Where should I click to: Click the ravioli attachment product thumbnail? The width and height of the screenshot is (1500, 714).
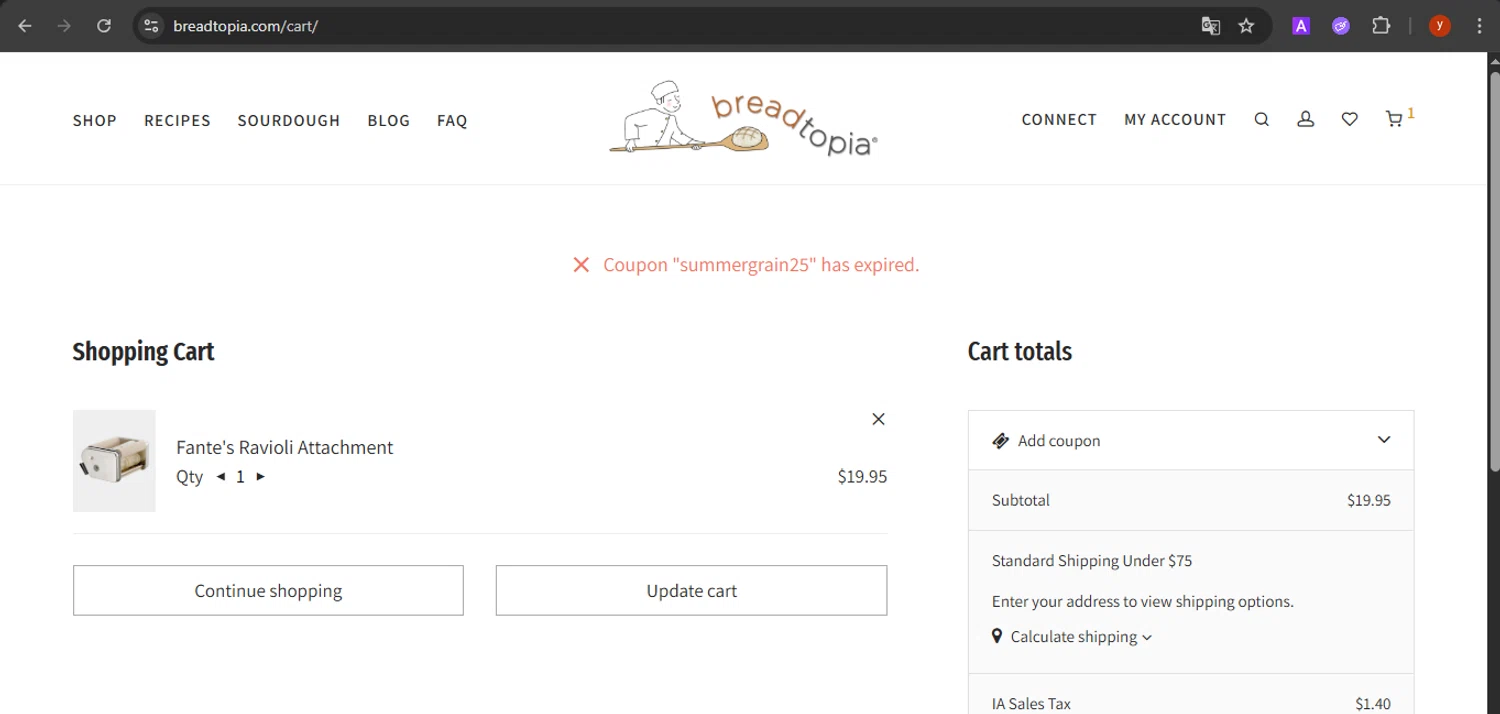pyautogui.click(x=114, y=461)
